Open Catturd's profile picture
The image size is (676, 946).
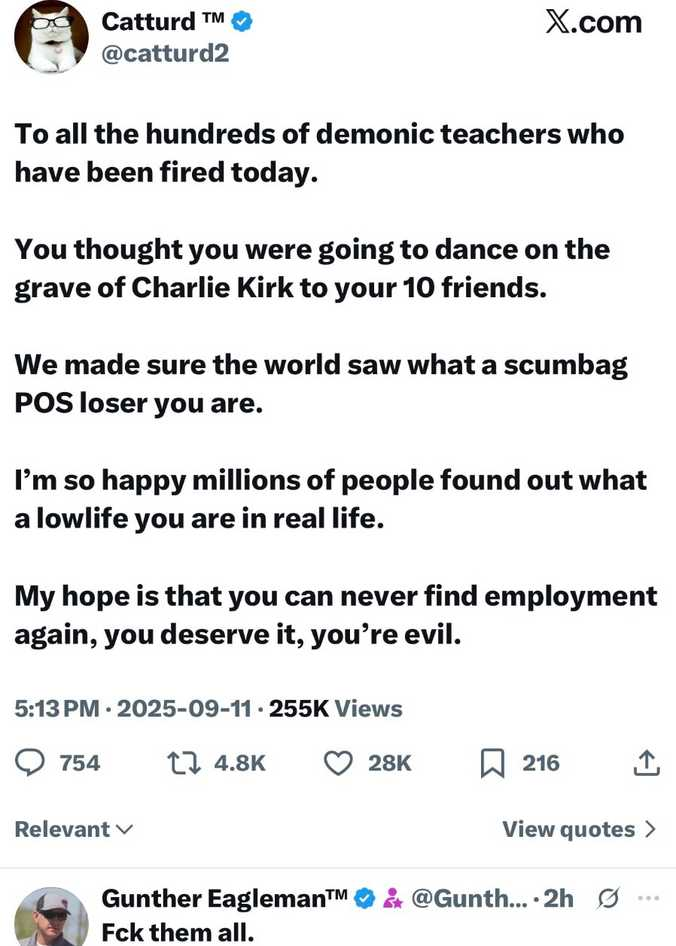(50, 37)
